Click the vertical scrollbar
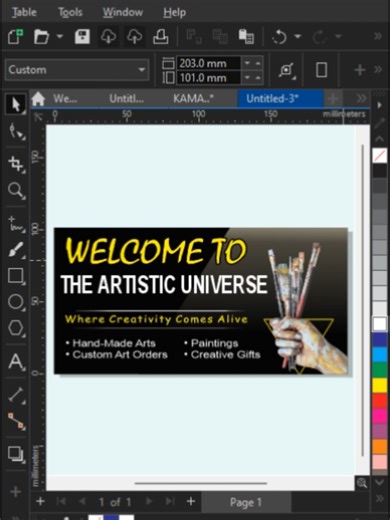This screenshot has height=520, width=390. pyautogui.click(x=363, y=300)
